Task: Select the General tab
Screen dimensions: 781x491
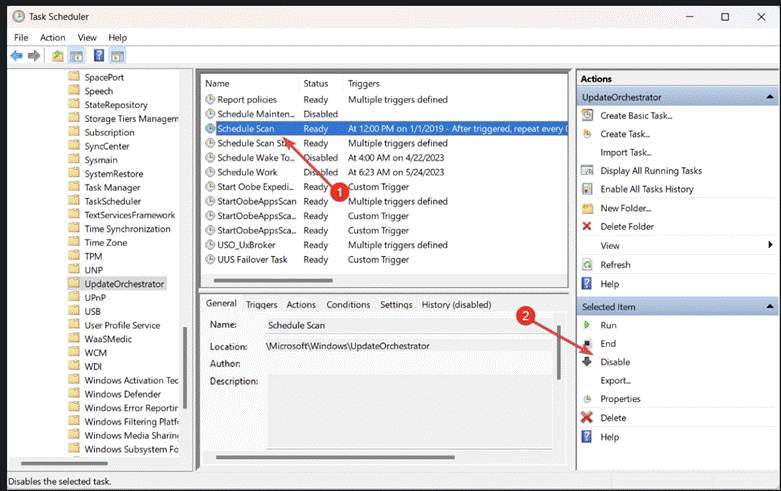Action: click(221, 303)
